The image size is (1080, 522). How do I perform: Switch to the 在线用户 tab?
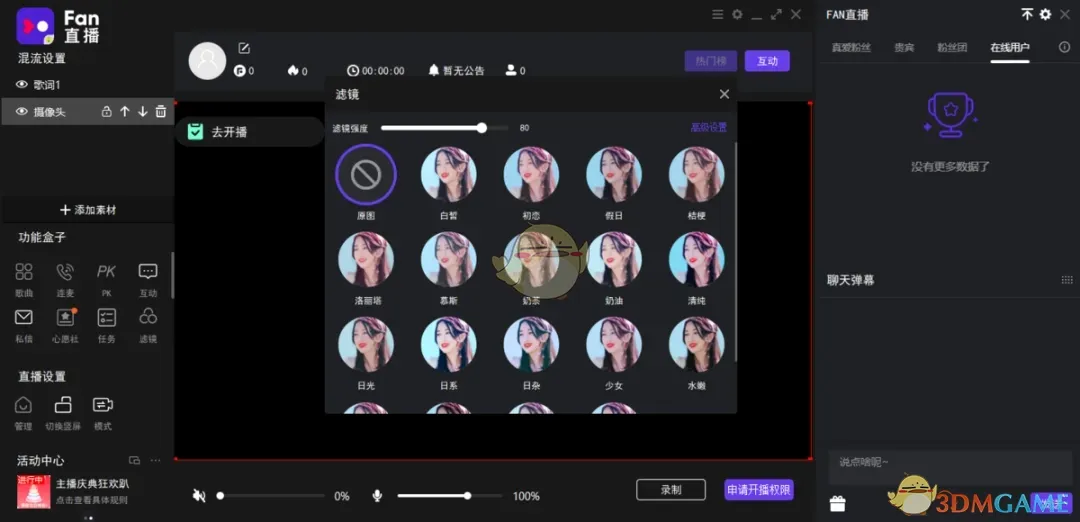[1010, 48]
